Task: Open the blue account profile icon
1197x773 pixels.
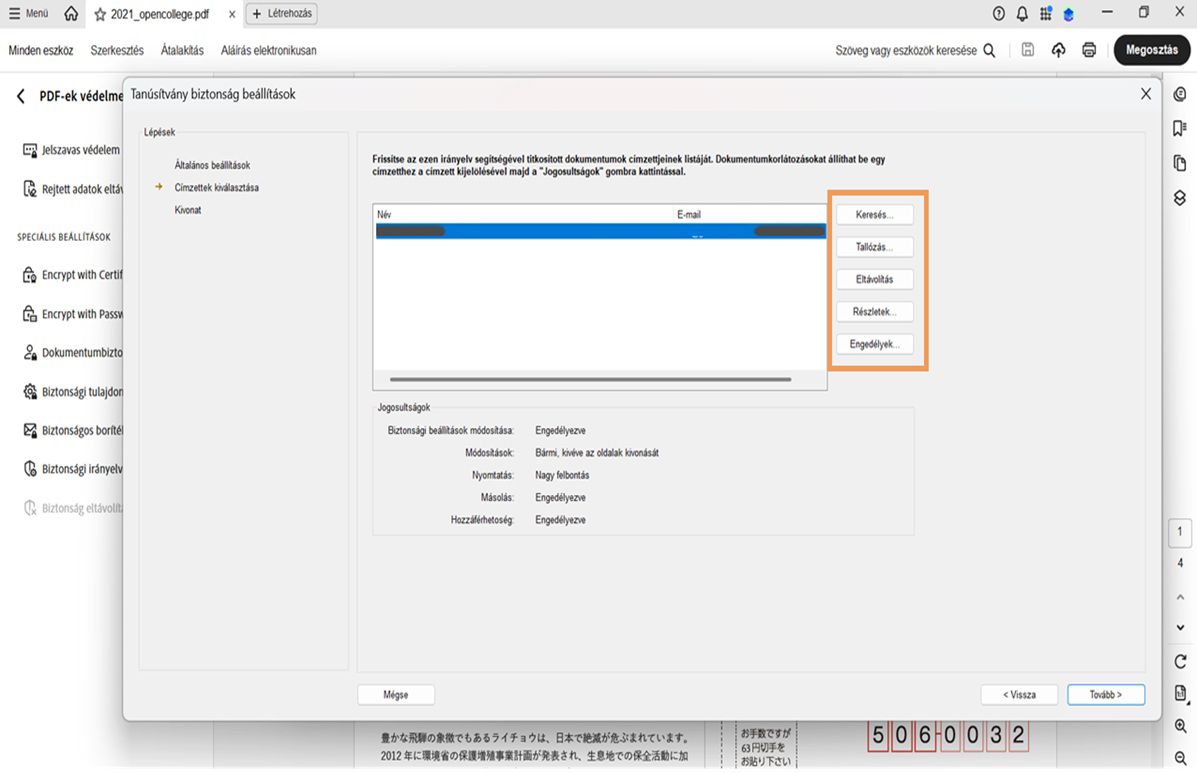Action: tap(1069, 14)
